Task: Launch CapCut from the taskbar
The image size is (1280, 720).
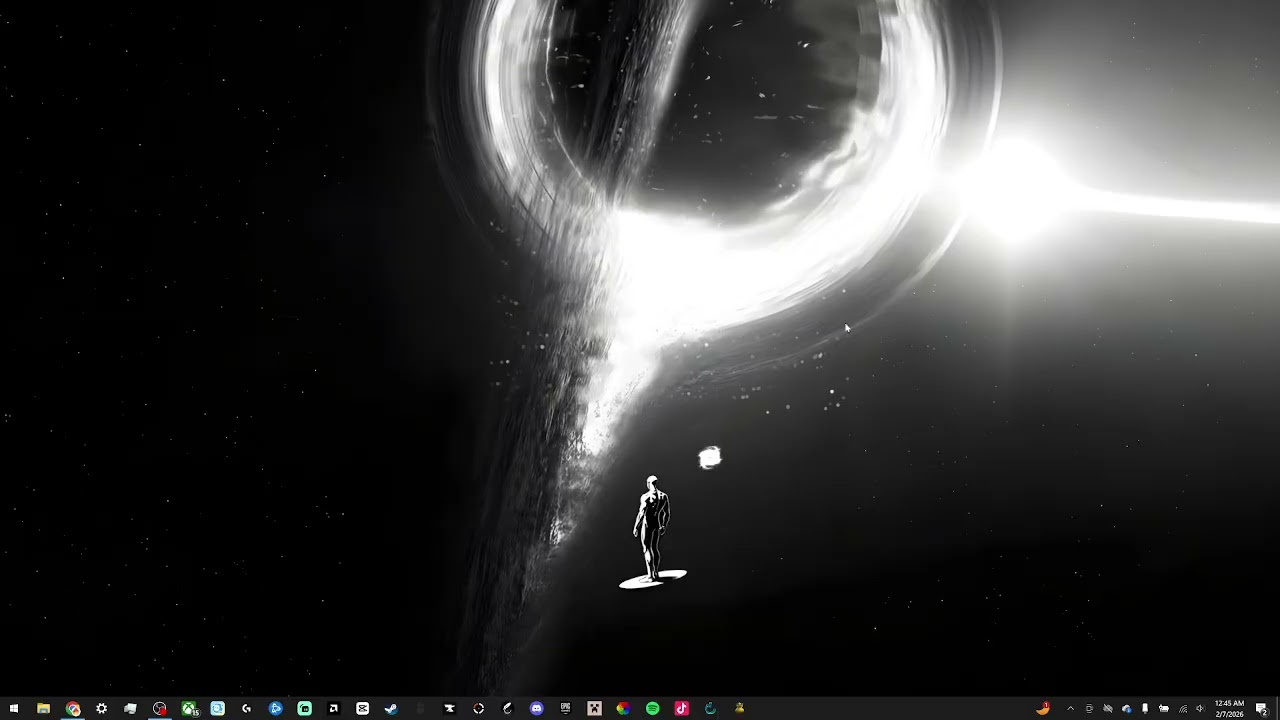Action: pos(362,708)
